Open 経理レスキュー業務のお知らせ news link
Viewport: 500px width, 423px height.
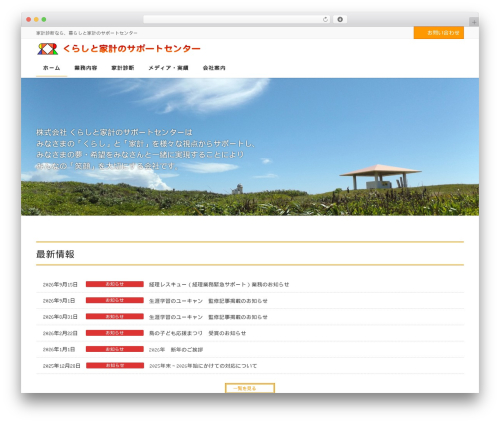(219, 285)
